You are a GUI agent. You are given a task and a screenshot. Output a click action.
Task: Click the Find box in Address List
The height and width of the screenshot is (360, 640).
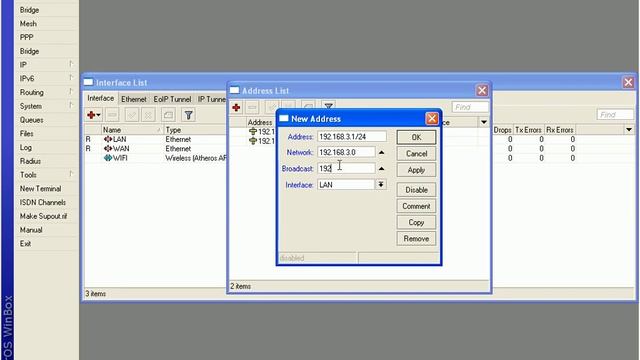(x=470, y=107)
